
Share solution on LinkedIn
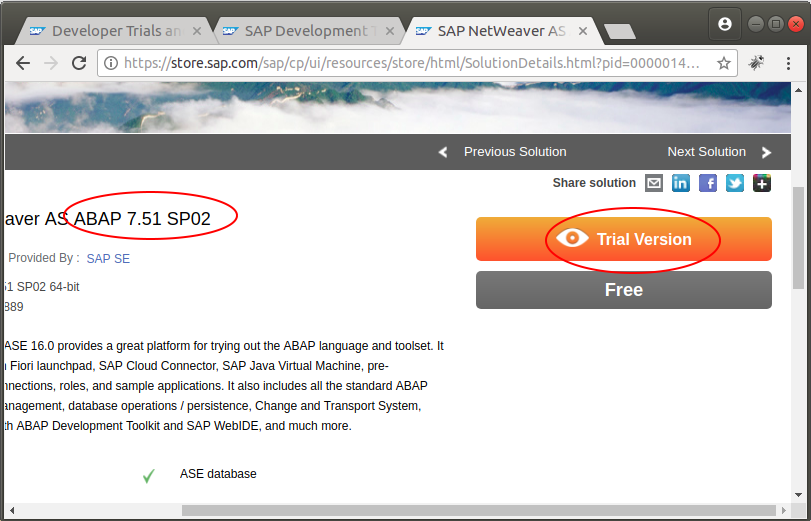point(681,183)
